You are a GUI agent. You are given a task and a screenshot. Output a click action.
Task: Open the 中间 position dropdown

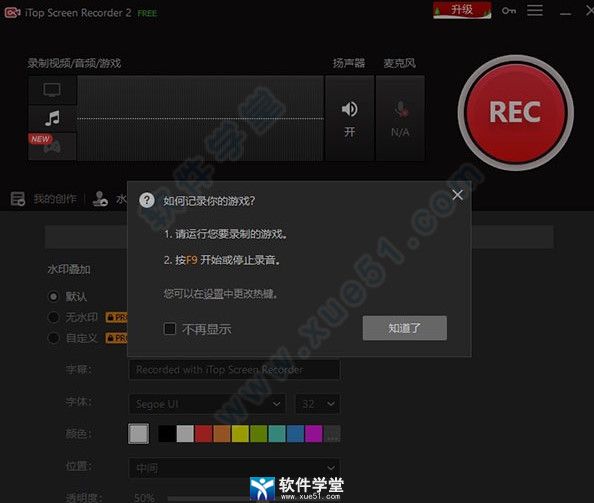click(x=234, y=468)
